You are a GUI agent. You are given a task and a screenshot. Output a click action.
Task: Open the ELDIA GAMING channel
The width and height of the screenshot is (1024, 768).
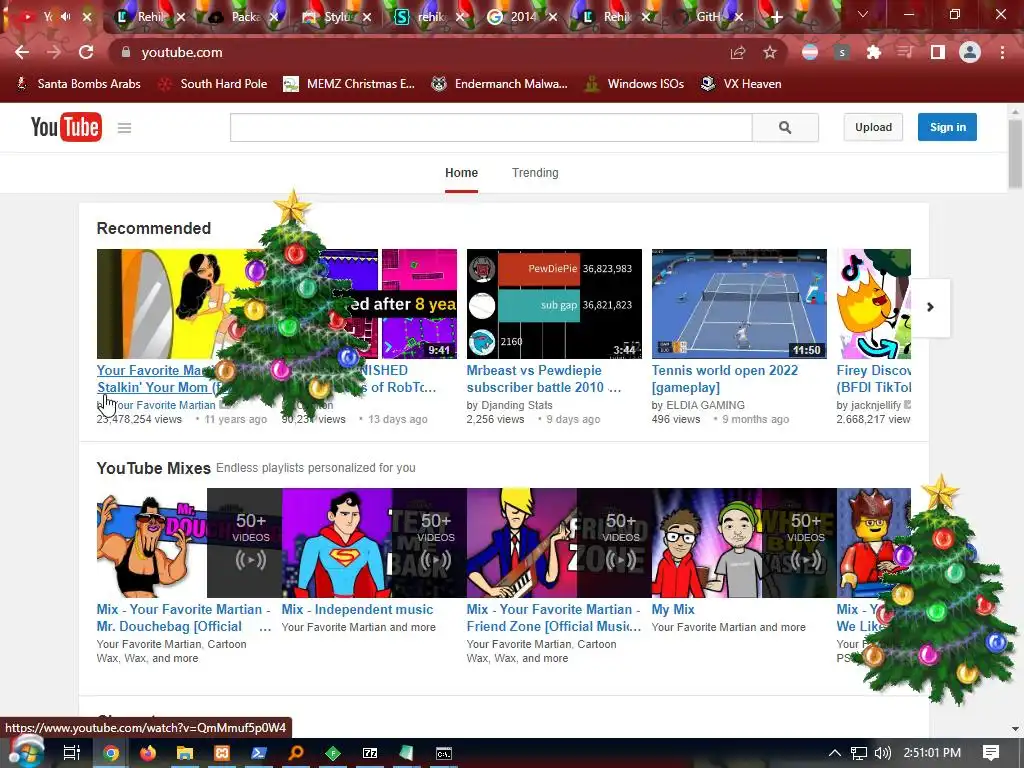tap(705, 405)
